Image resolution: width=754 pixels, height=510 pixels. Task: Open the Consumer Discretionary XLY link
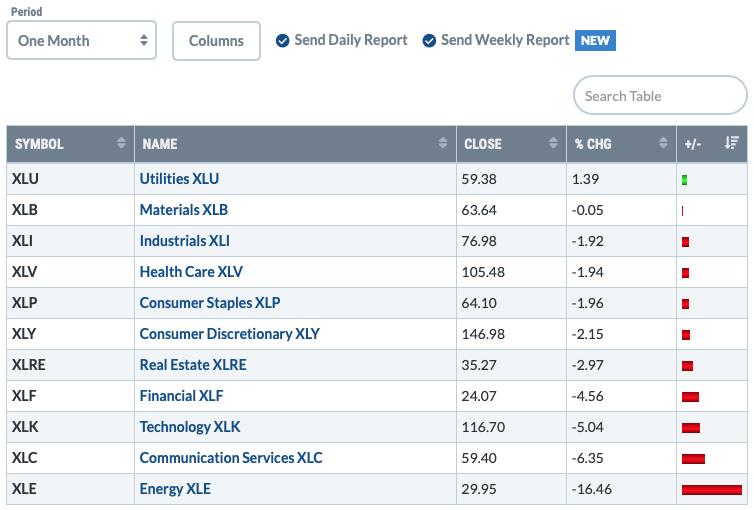(x=230, y=334)
